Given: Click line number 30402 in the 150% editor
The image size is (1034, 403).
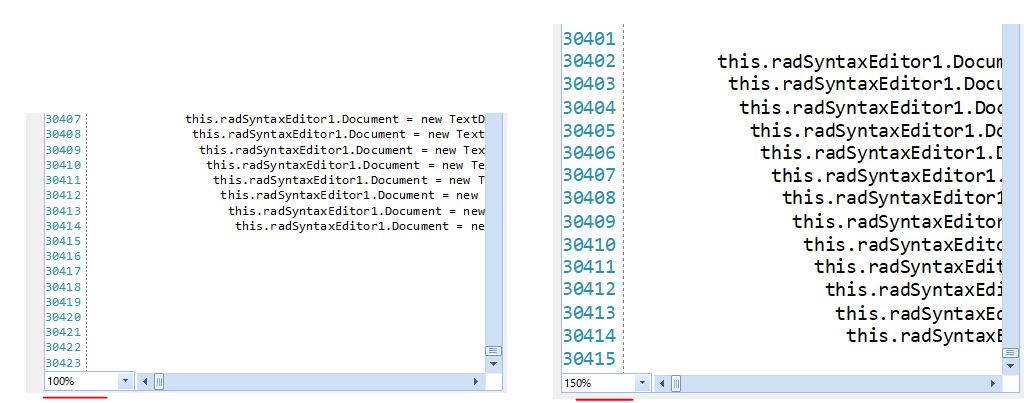Looking at the screenshot, I should [589, 61].
